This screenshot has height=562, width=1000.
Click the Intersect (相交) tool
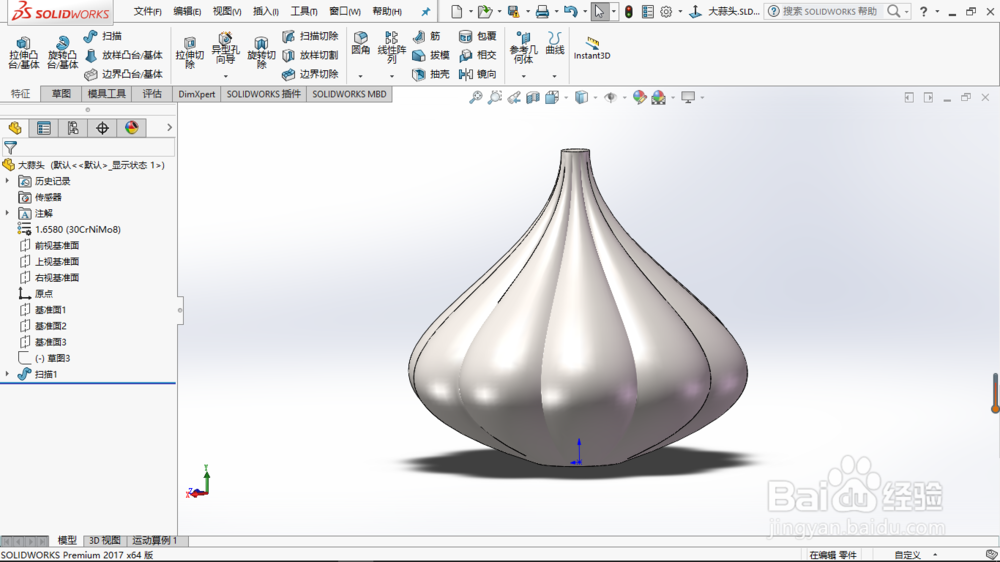coord(478,55)
